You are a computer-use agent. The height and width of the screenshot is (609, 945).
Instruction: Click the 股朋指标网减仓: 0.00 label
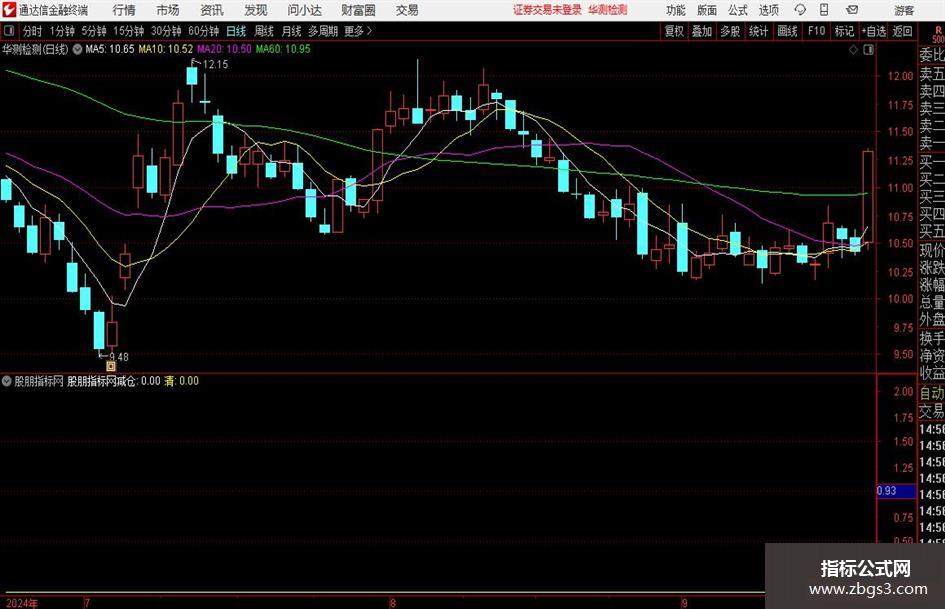point(114,381)
